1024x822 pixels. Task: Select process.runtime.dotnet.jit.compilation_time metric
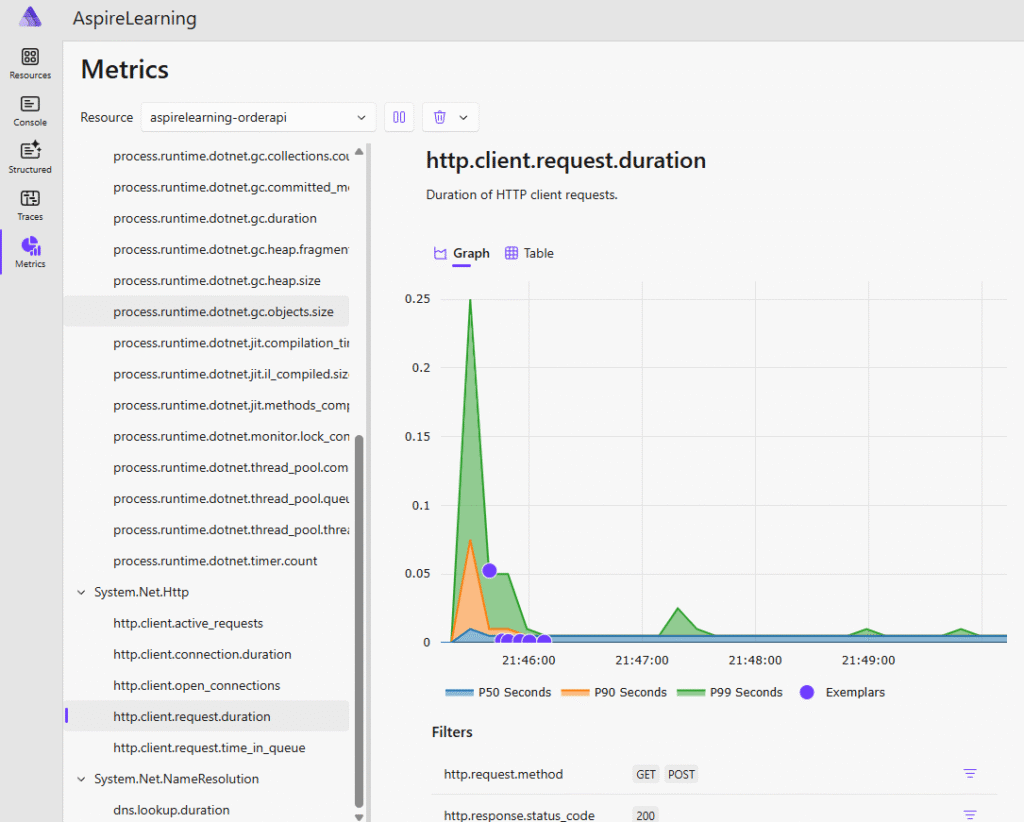(x=231, y=343)
